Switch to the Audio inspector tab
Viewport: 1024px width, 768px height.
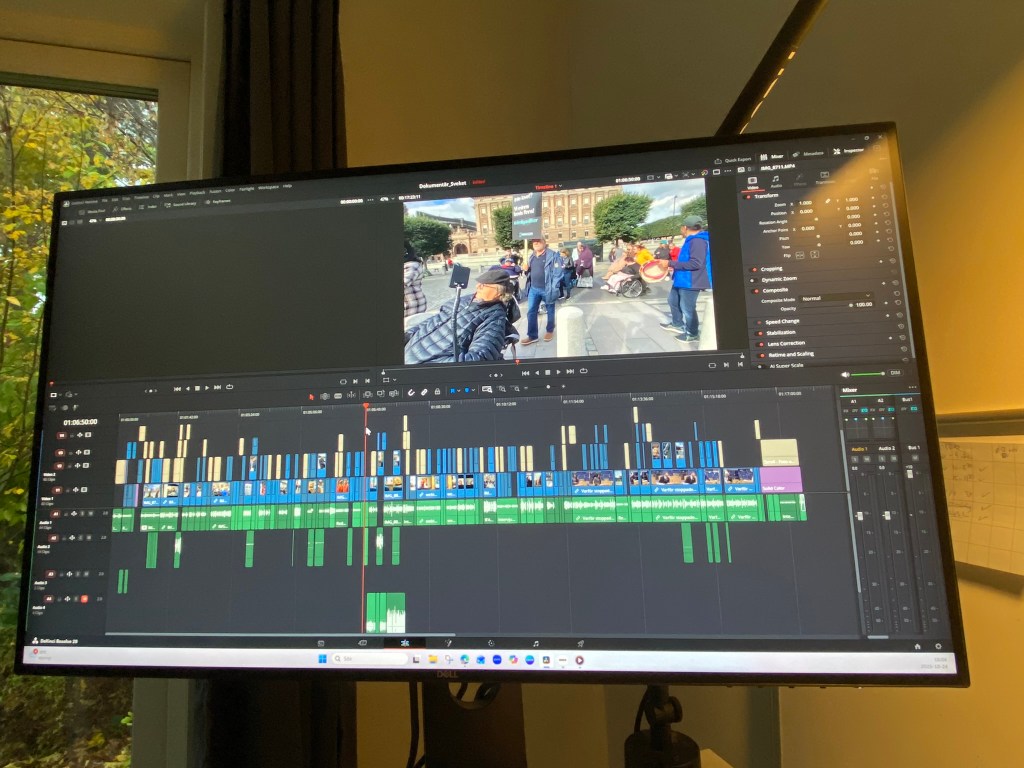[776, 181]
